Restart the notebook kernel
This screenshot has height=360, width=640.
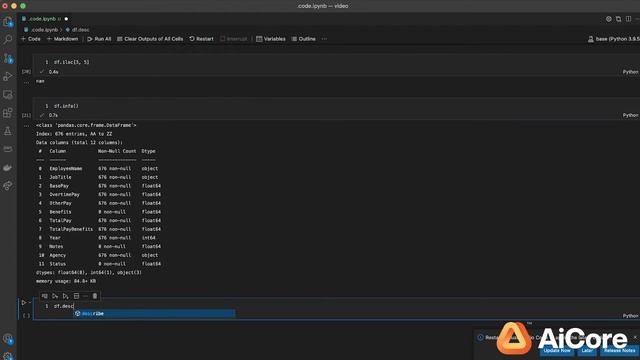click(202, 39)
